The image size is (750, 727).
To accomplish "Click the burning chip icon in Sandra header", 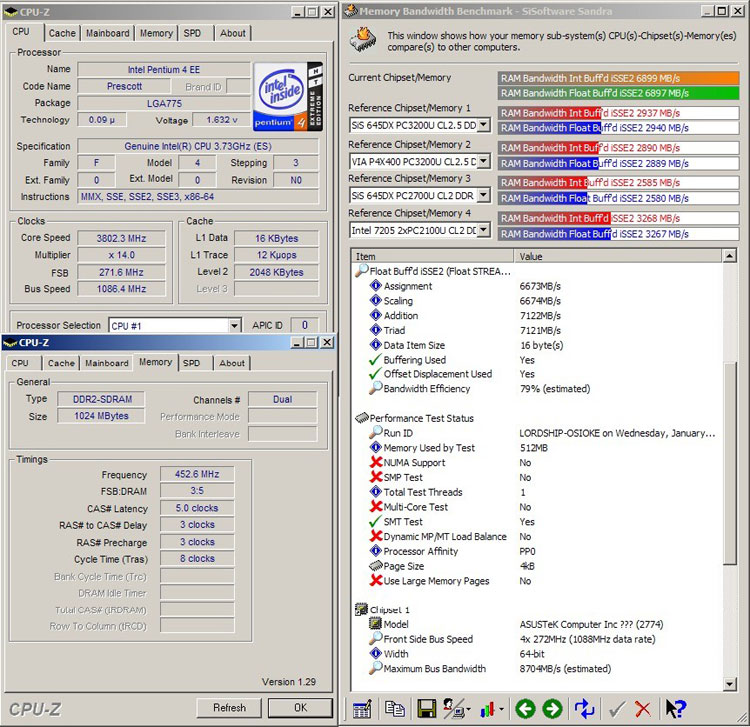I will (363, 39).
